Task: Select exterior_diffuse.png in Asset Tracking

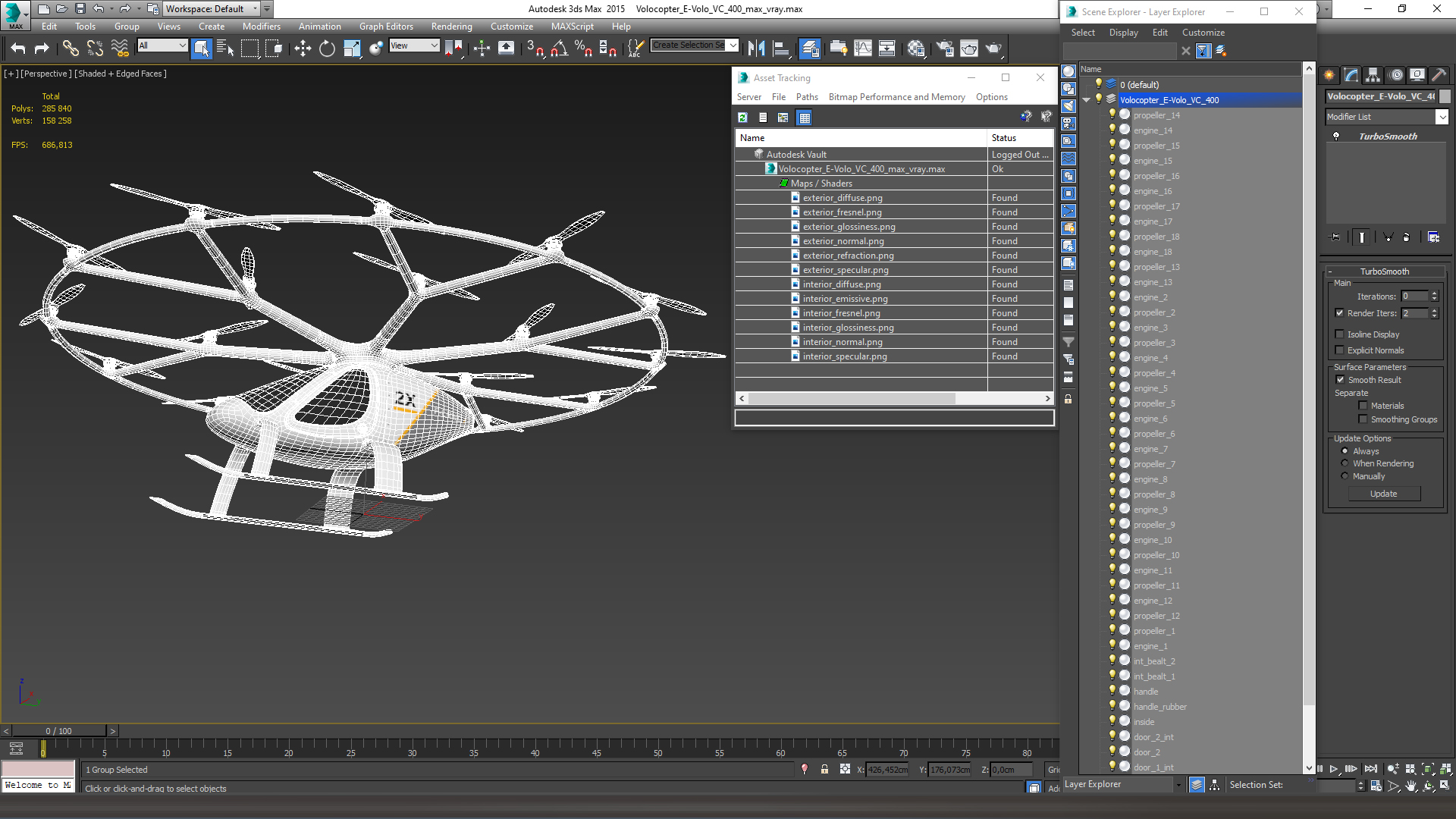Action: [x=843, y=198]
